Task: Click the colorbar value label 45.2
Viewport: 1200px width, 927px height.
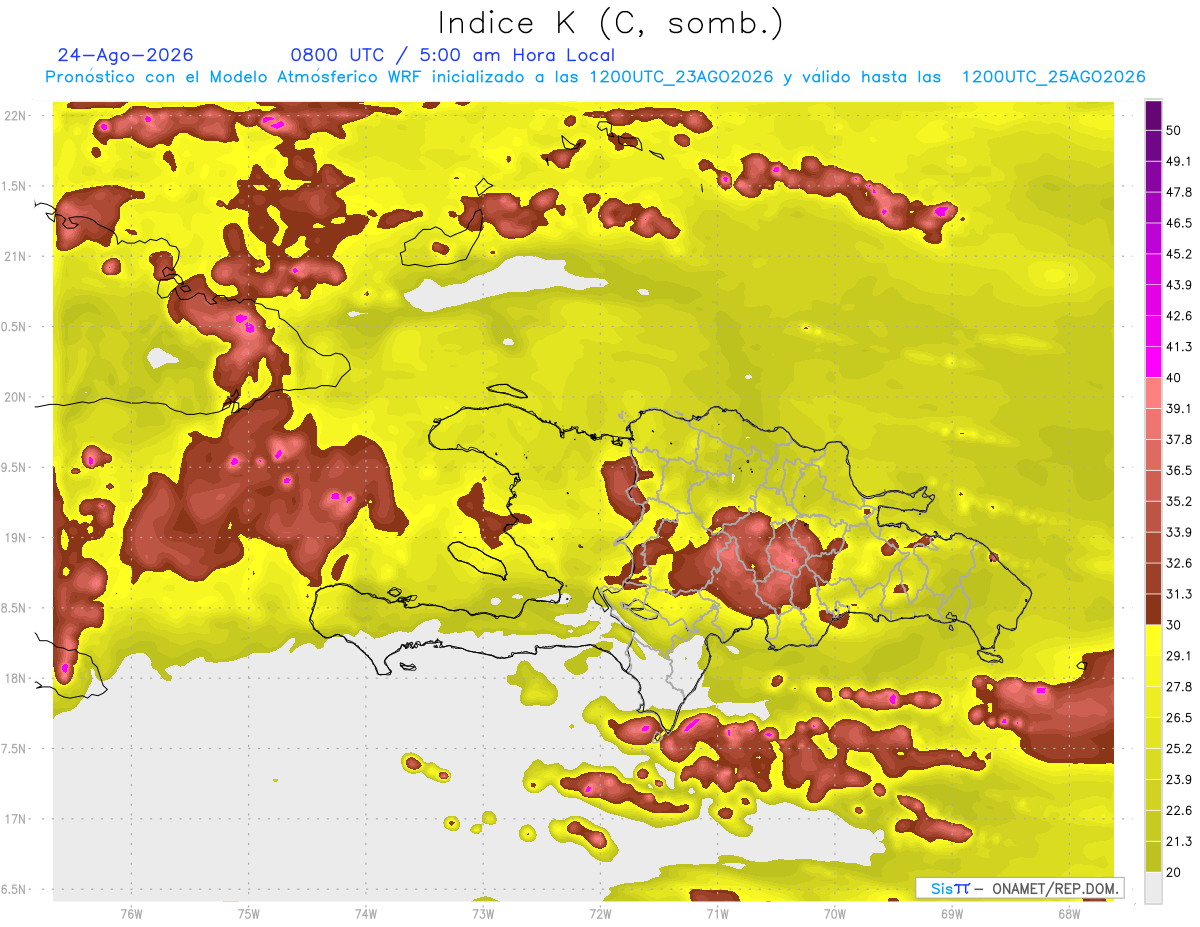Action: click(1179, 254)
